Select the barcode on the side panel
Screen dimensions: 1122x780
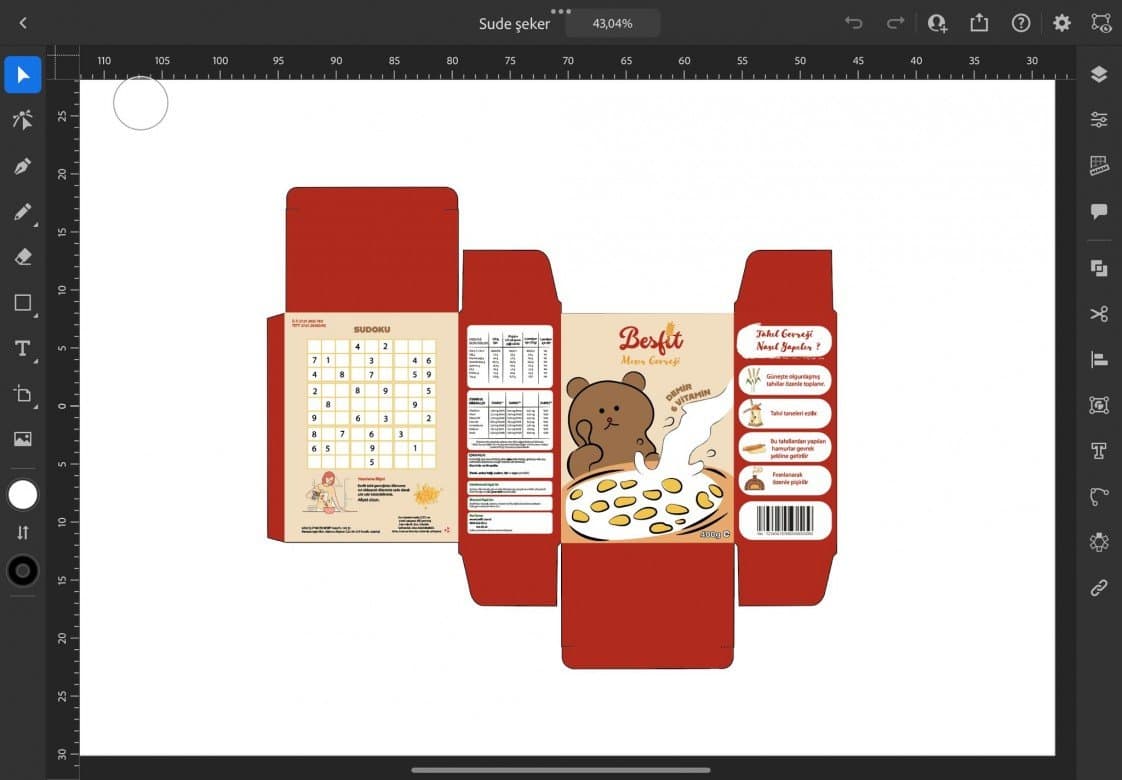pos(785,519)
